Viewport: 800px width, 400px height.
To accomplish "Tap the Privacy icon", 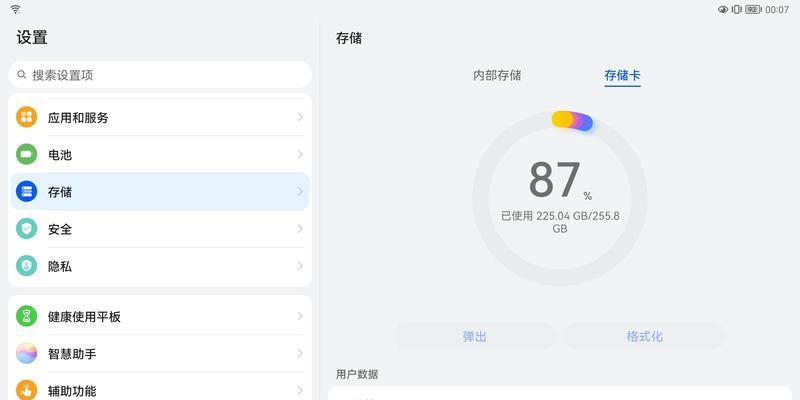I will coord(27,266).
